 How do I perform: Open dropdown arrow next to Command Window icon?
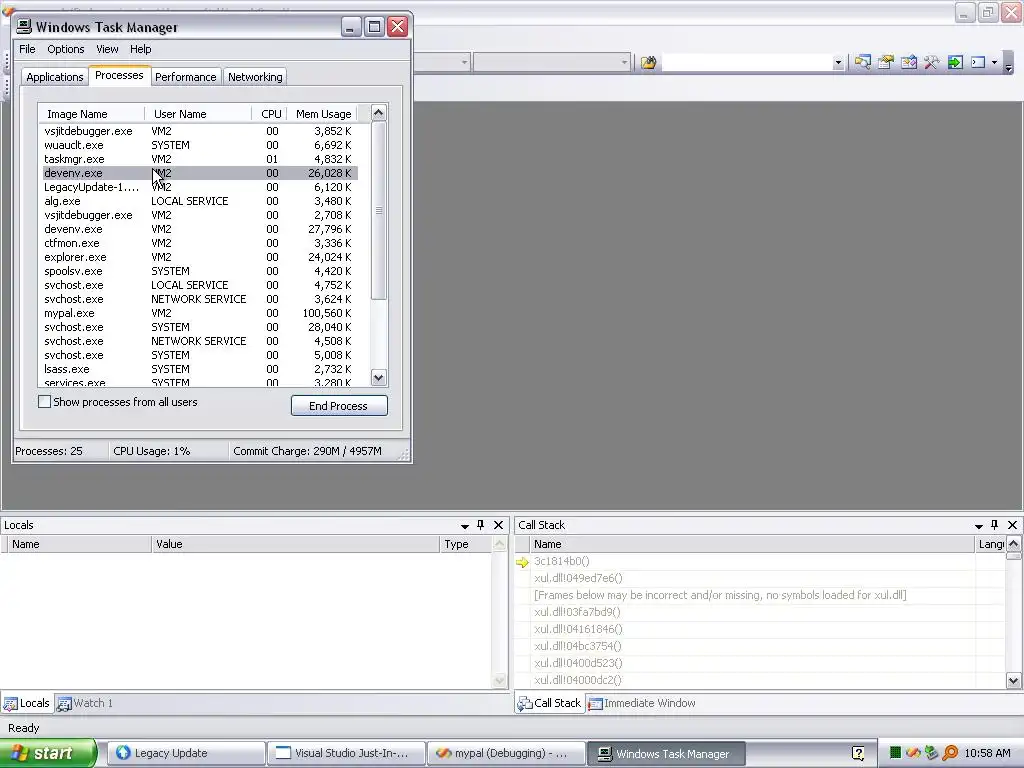click(x=995, y=63)
